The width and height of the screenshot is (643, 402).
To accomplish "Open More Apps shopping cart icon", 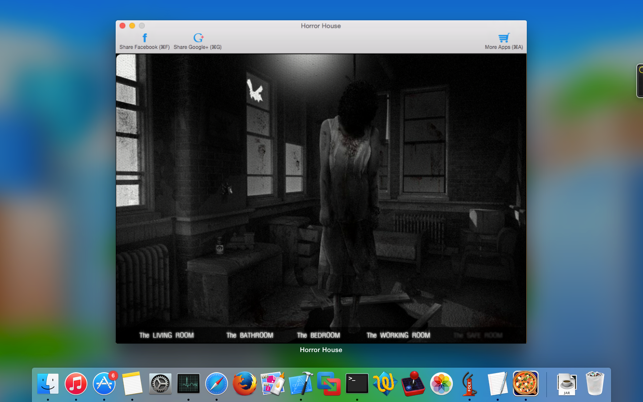I will [x=504, y=38].
